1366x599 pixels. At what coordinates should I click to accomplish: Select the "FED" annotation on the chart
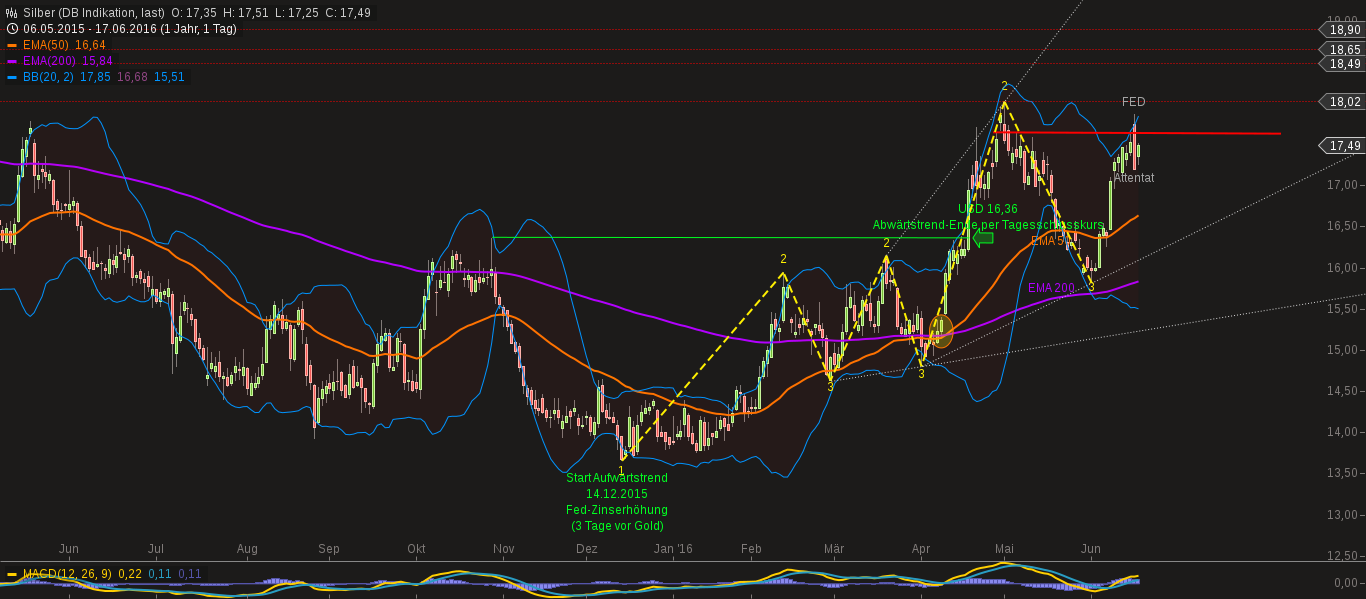coord(1134,101)
